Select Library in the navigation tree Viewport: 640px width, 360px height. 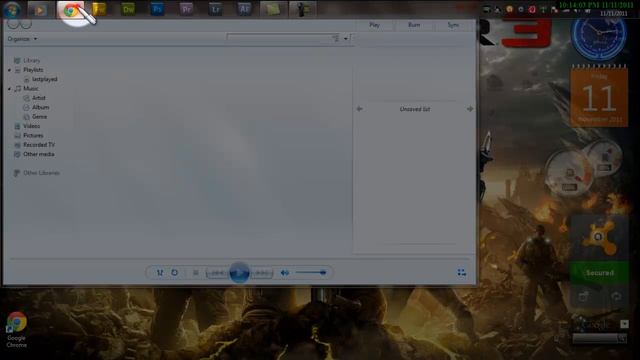pos(31,60)
